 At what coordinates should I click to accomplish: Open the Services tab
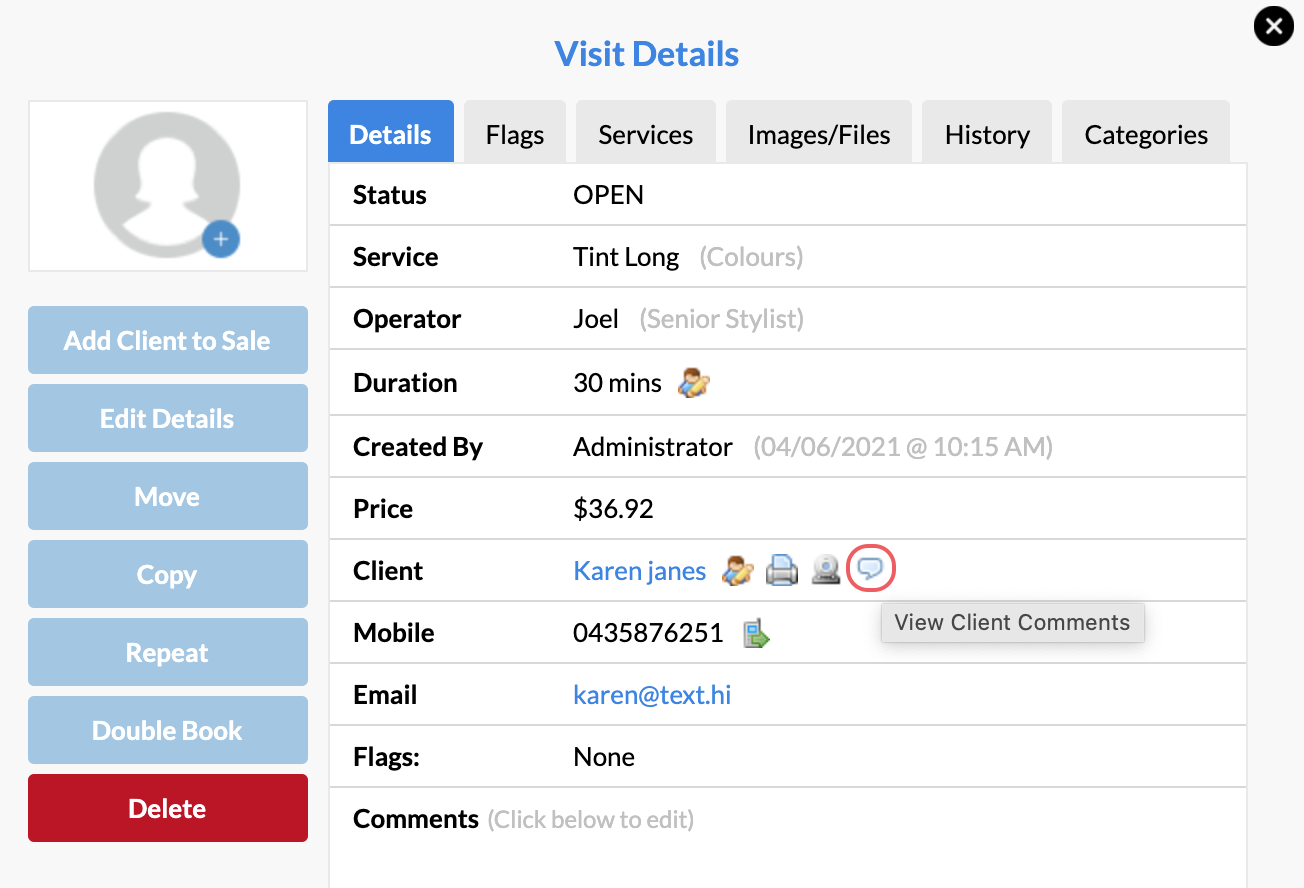pos(645,133)
